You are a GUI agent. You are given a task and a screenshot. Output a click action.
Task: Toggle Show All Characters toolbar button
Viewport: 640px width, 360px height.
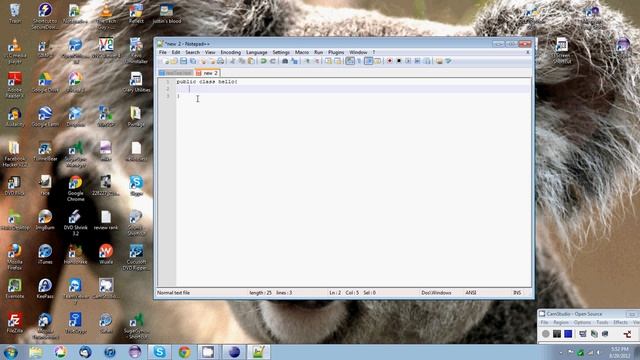click(x=359, y=61)
